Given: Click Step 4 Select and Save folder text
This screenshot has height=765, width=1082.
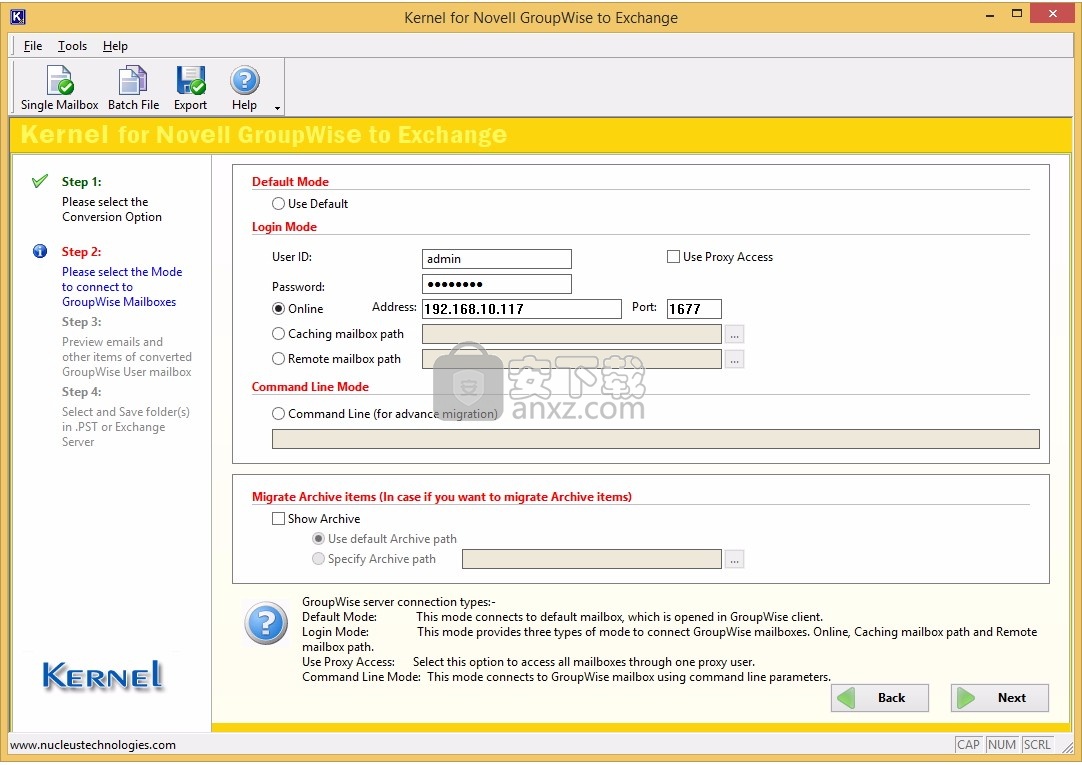Looking at the screenshot, I should pos(126,426).
